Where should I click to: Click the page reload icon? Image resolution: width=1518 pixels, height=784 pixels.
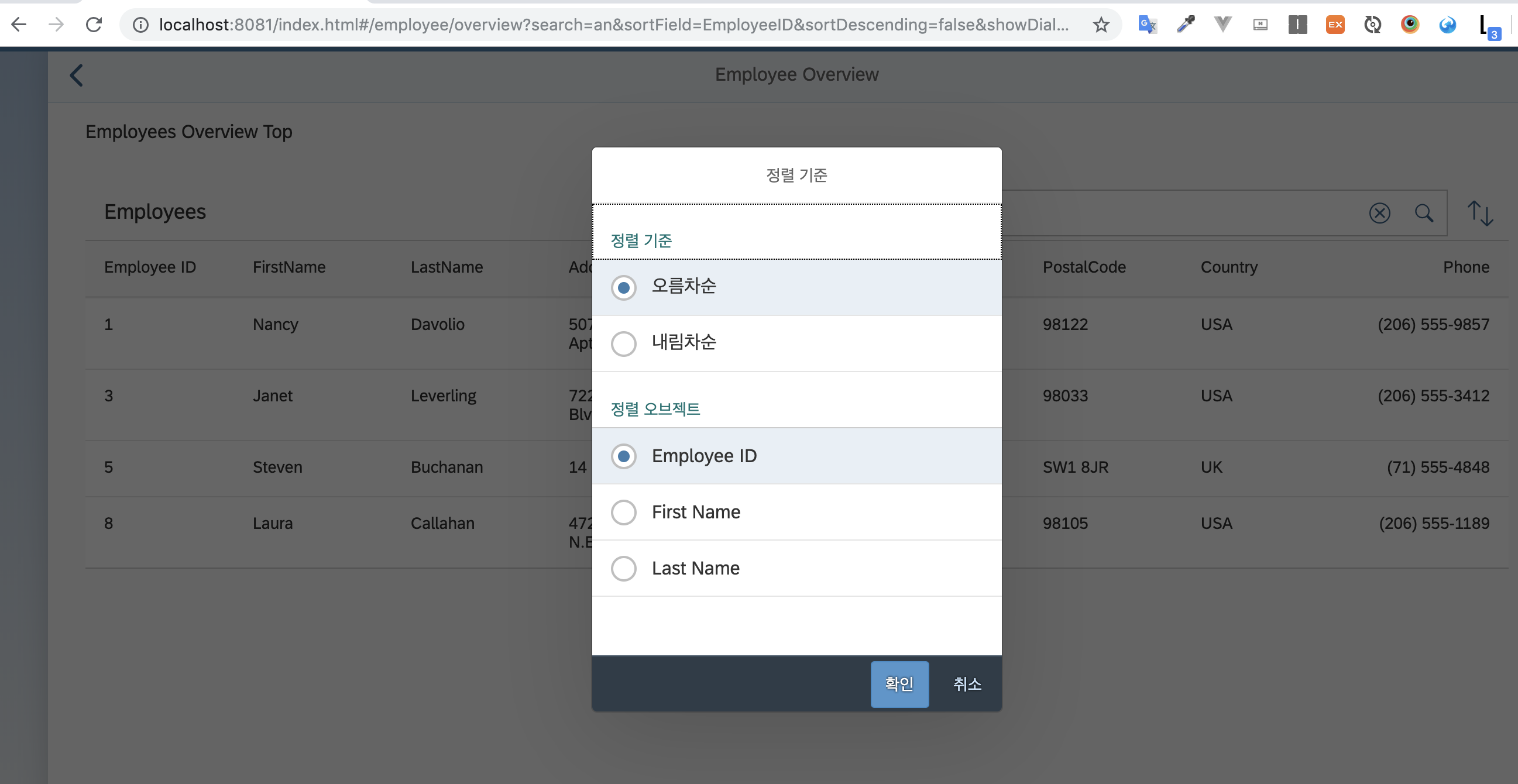[x=94, y=24]
